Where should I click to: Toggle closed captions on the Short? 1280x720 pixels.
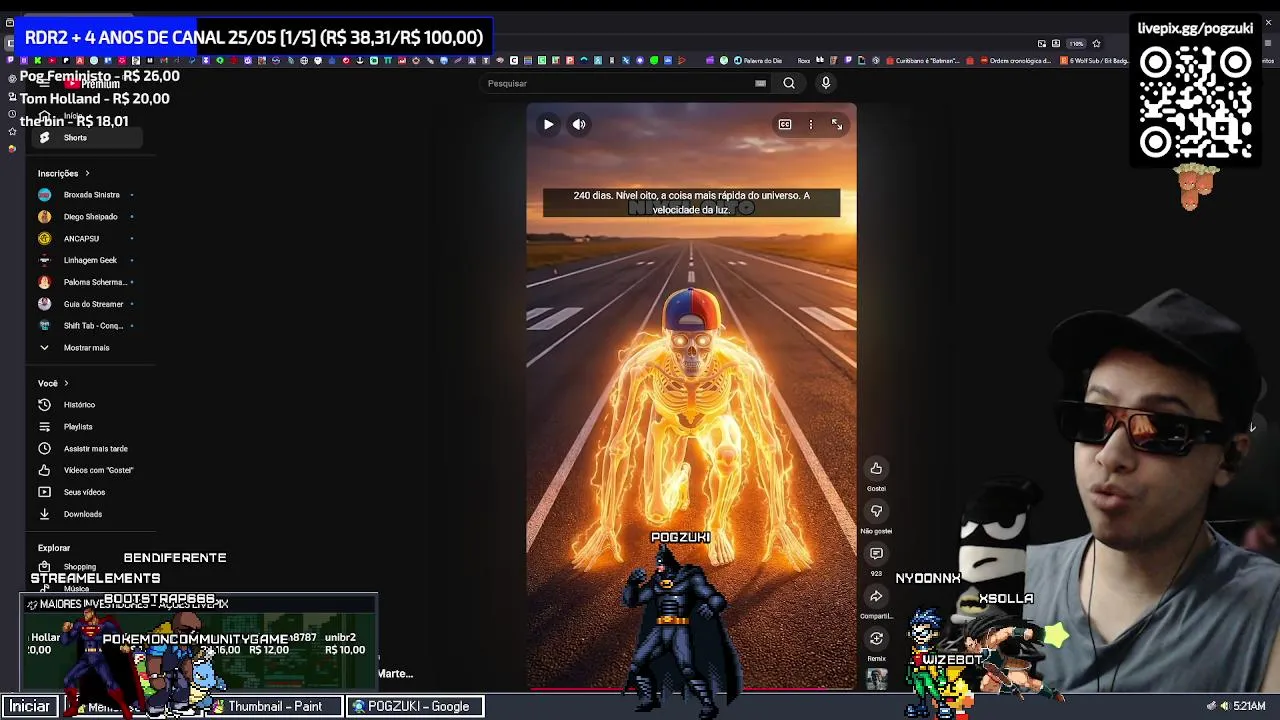(x=785, y=124)
